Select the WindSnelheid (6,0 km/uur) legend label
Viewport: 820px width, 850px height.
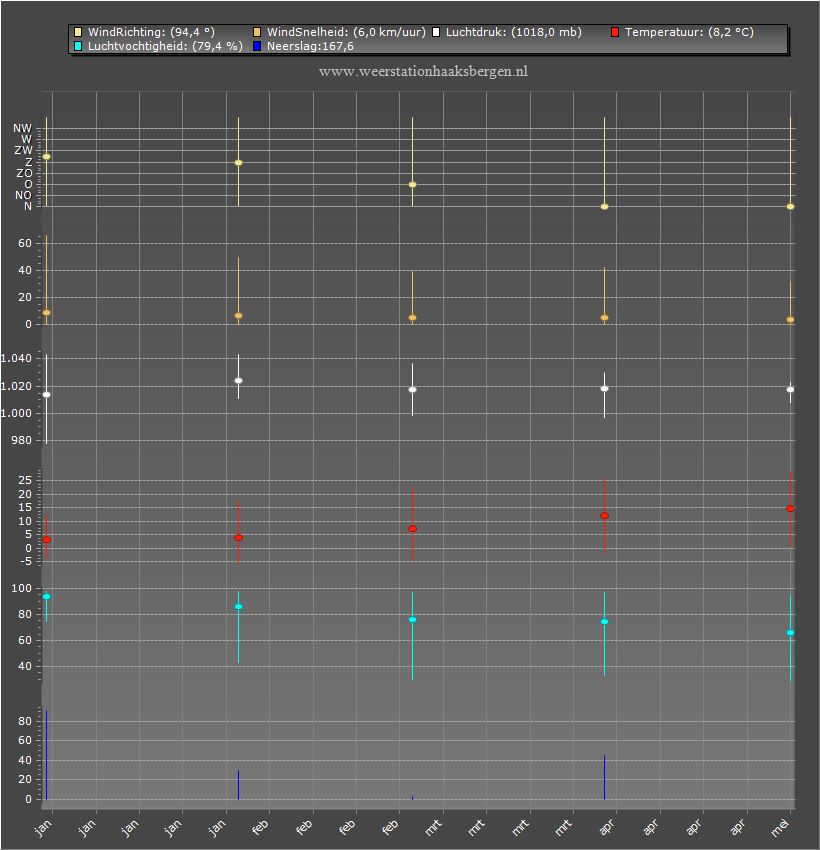click(346, 33)
